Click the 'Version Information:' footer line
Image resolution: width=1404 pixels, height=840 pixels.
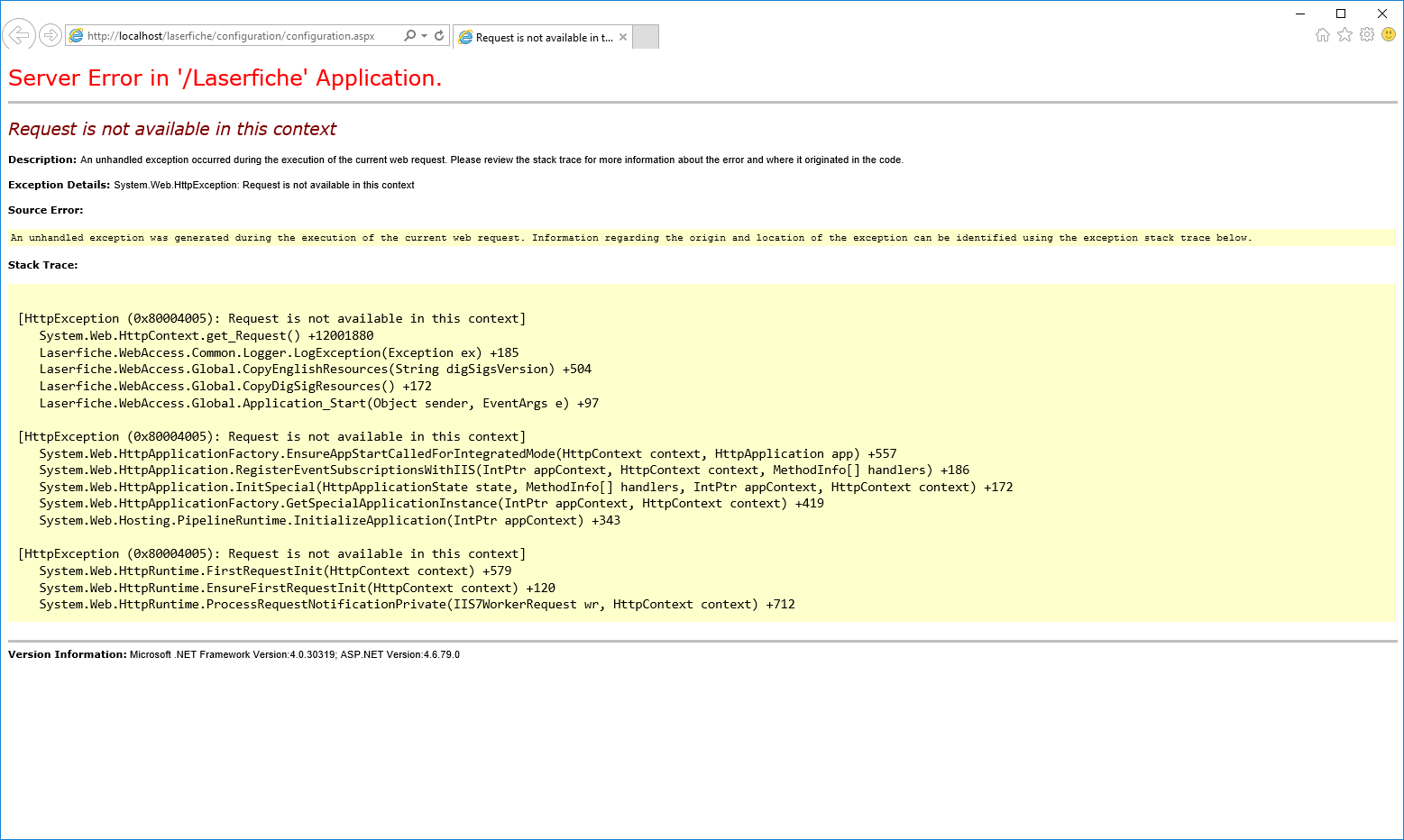pyautogui.click(x=234, y=654)
